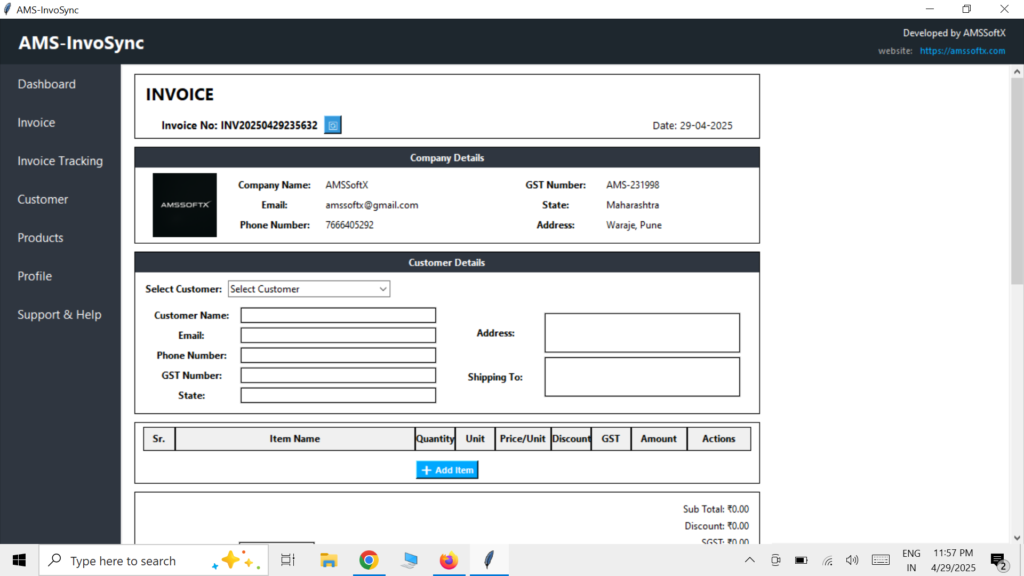Select Customer in the sidebar
This screenshot has width=1024, height=576.
(x=42, y=199)
